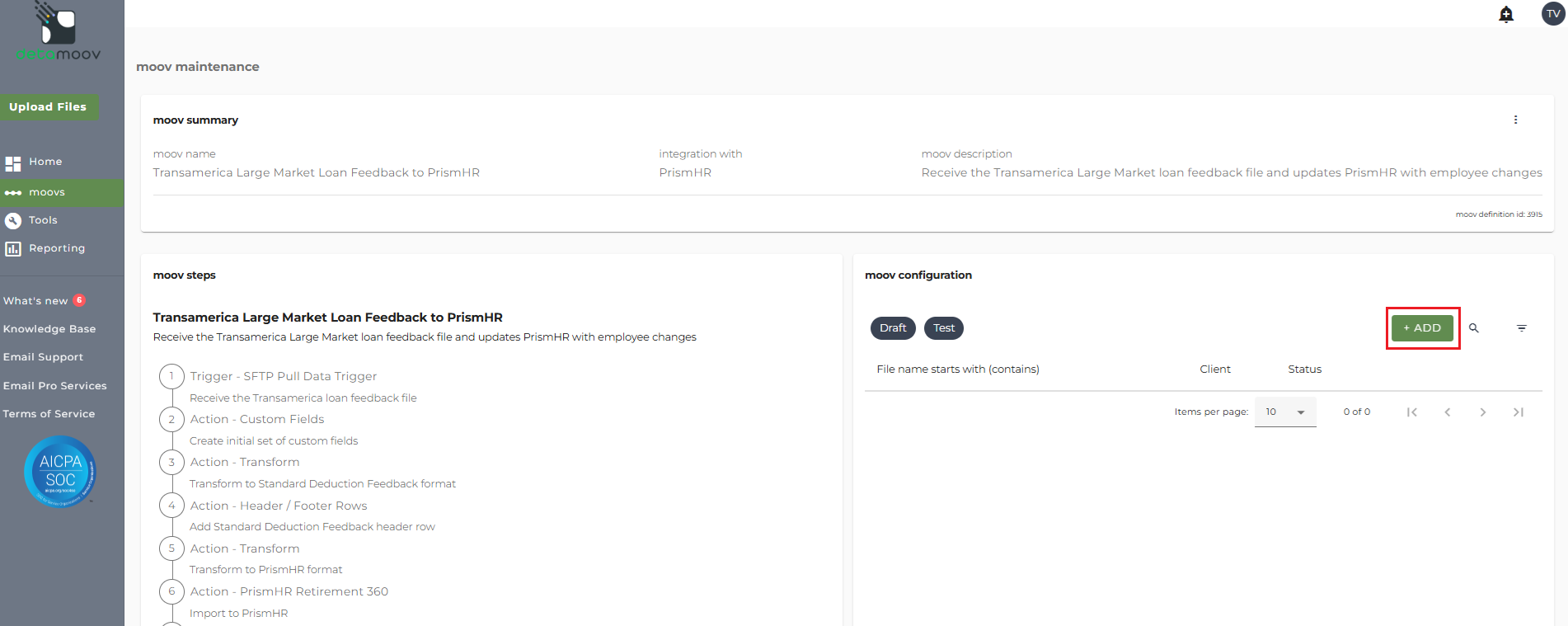The image size is (1568, 626).
Task: Click 'Add Standard Deduction Feedback header row' text
Action: 312,527
